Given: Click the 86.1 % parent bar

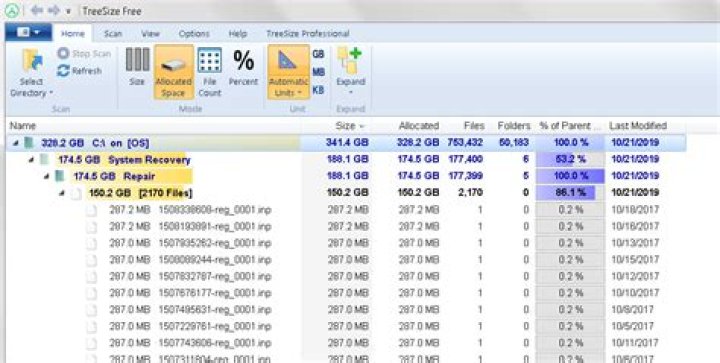Looking at the screenshot, I should [x=570, y=193].
